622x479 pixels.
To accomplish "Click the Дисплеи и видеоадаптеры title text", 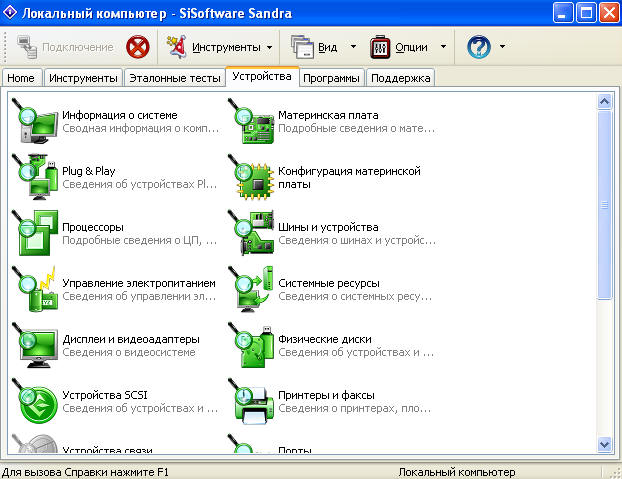I will [x=131, y=339].
